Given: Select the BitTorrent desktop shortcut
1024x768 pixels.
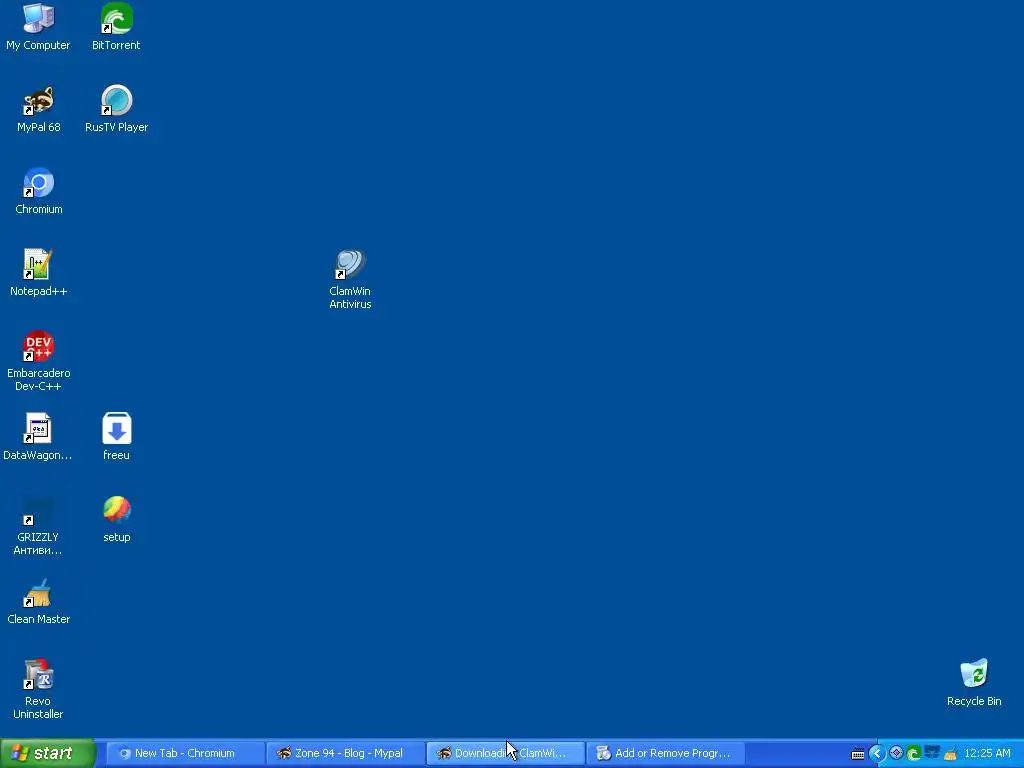Looking at the screenshot, I should [116, 27].
